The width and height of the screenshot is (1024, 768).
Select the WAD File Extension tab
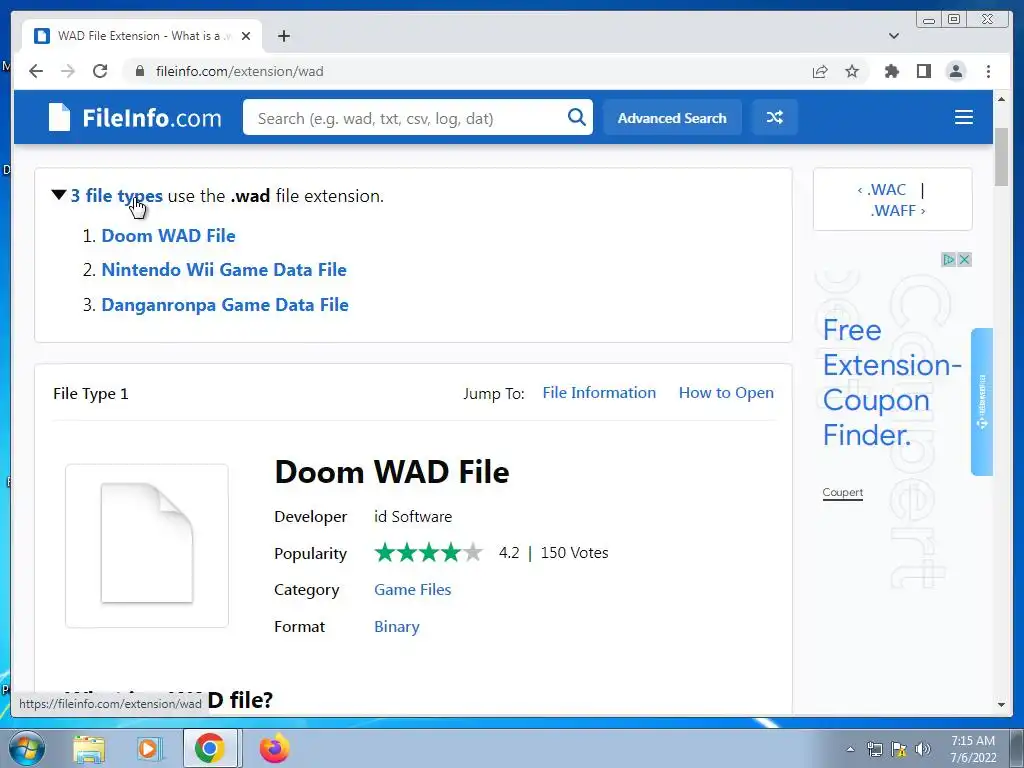(142, 36)
